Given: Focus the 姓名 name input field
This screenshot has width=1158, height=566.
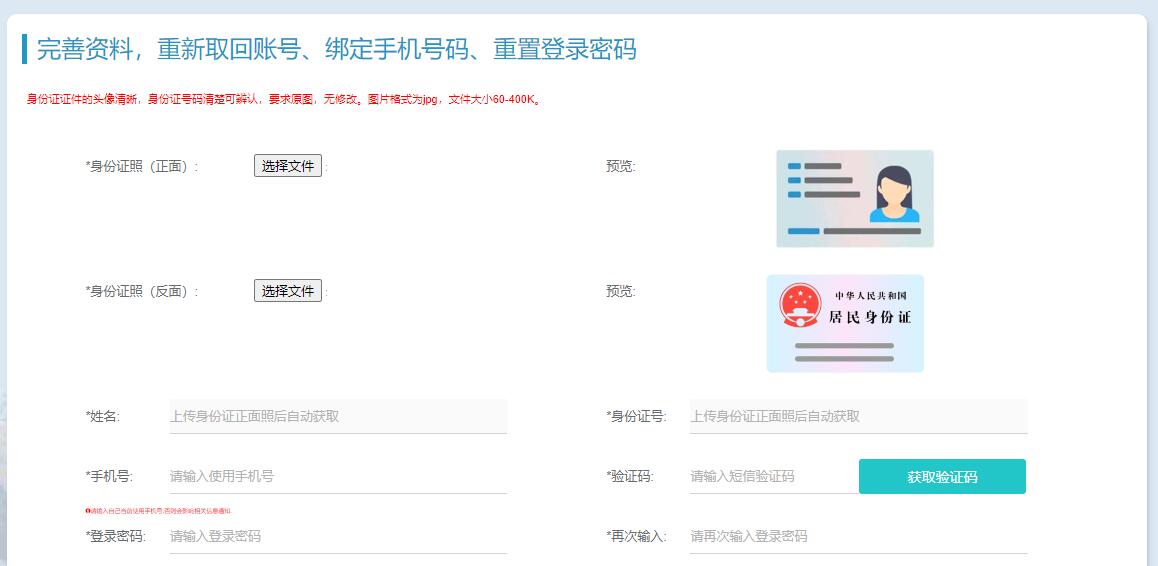Looking at the screenshot, I should 338,416.
